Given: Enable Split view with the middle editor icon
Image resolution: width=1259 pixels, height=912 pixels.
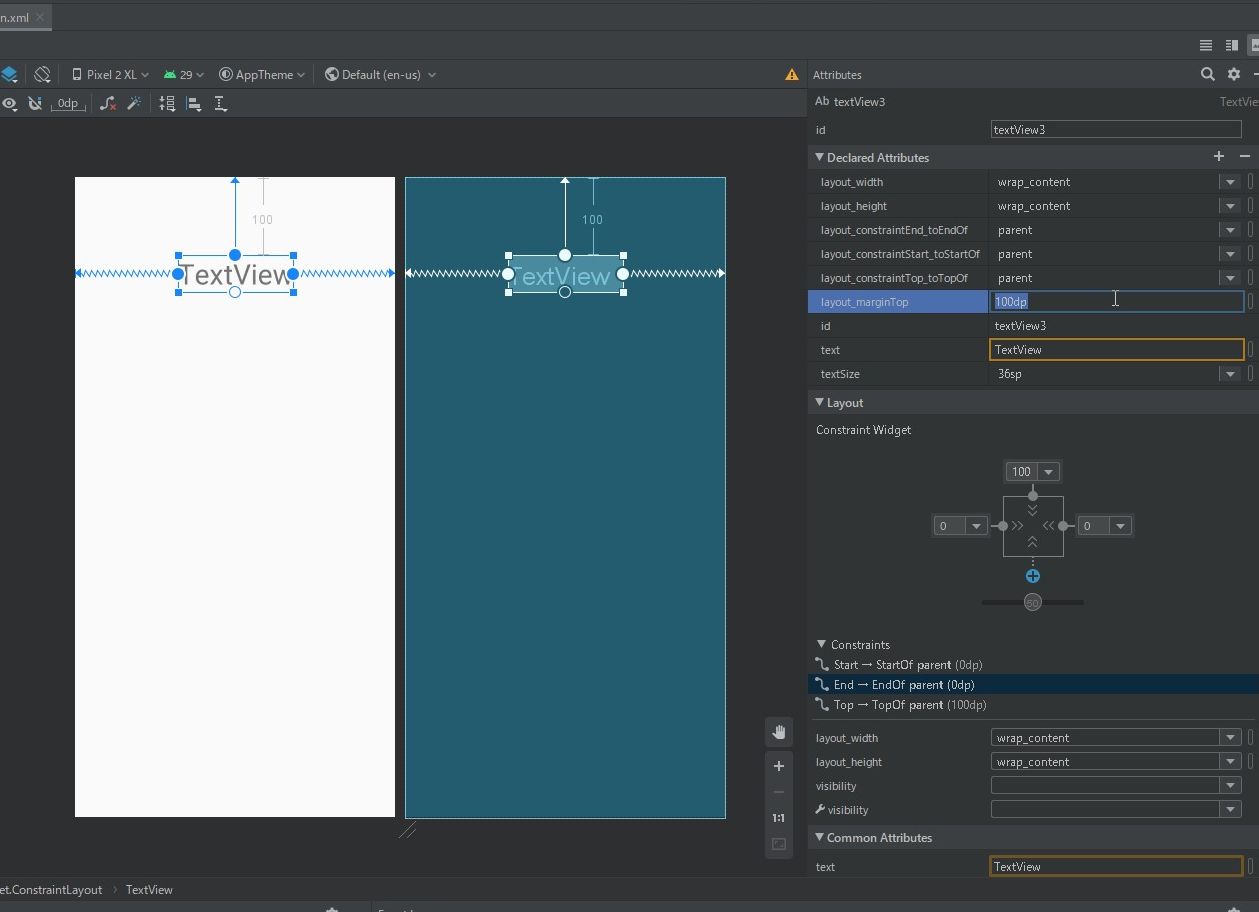Looking at the screenshot, I should tap(1232, 45).
